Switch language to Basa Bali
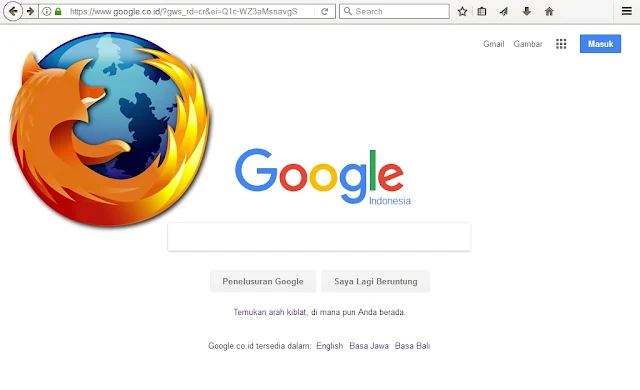 coord(412,346)
